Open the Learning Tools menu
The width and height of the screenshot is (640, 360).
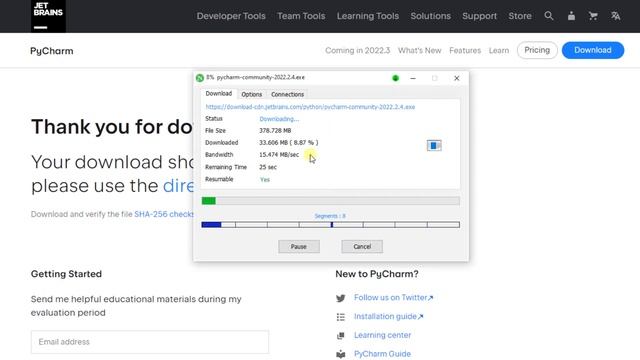pos(368,16)
